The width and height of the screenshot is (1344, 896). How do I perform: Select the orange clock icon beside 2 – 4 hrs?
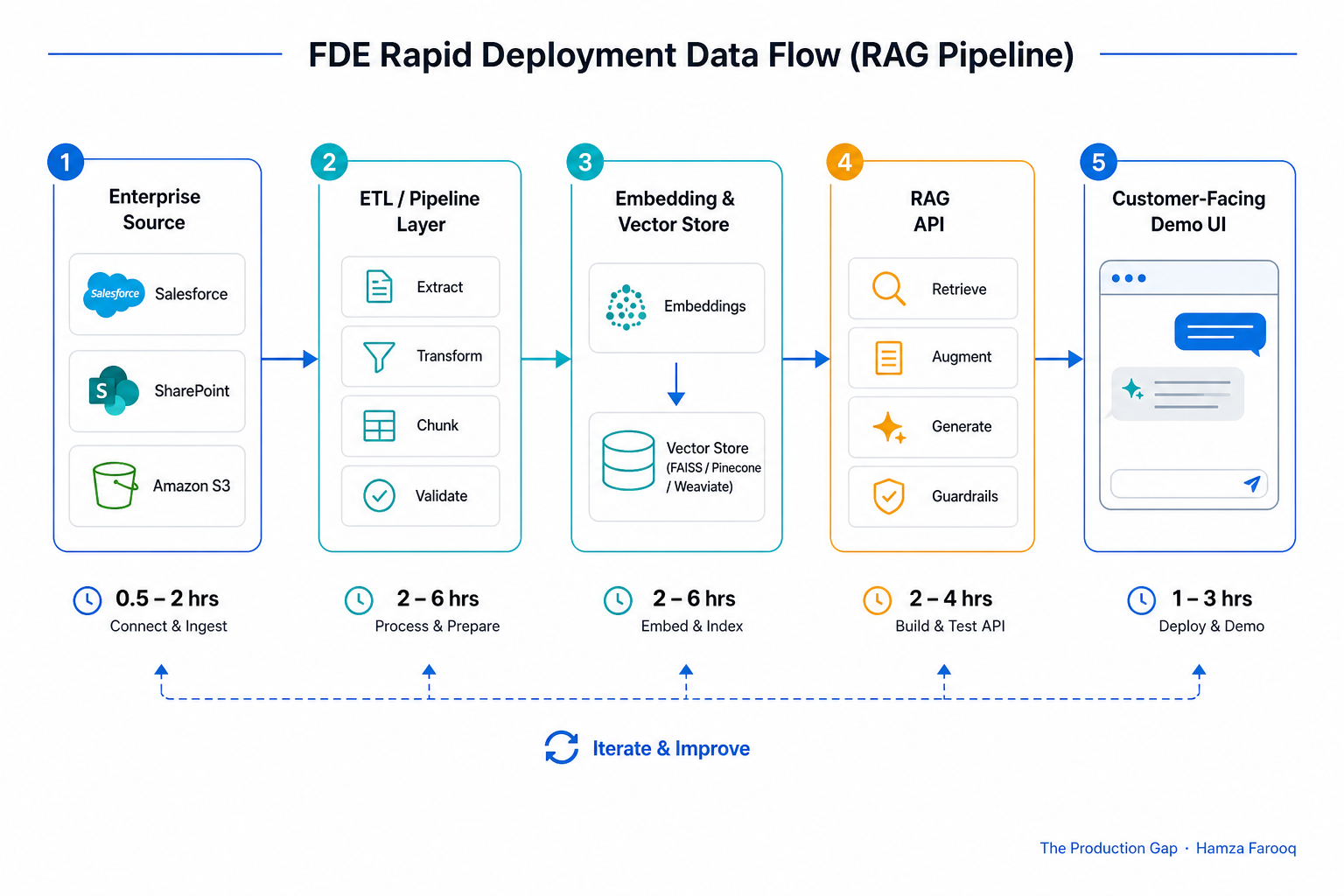877,600
